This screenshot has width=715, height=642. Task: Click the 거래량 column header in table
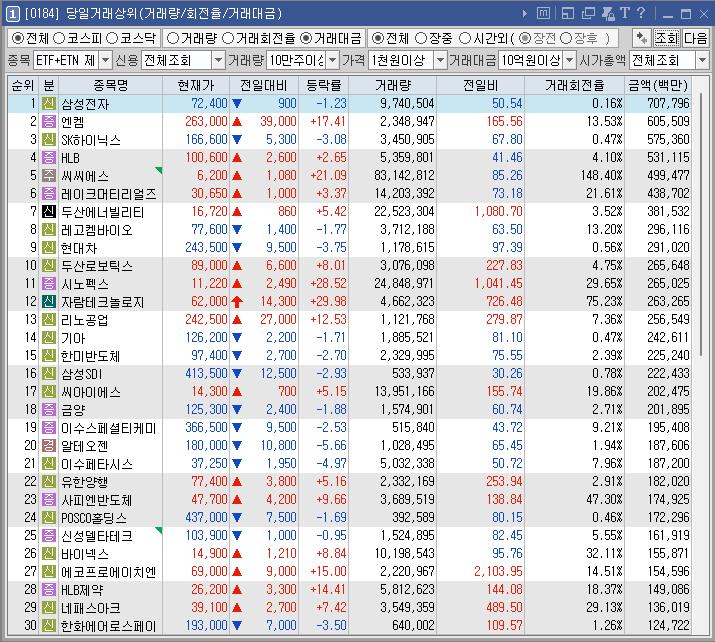point(393,85)
